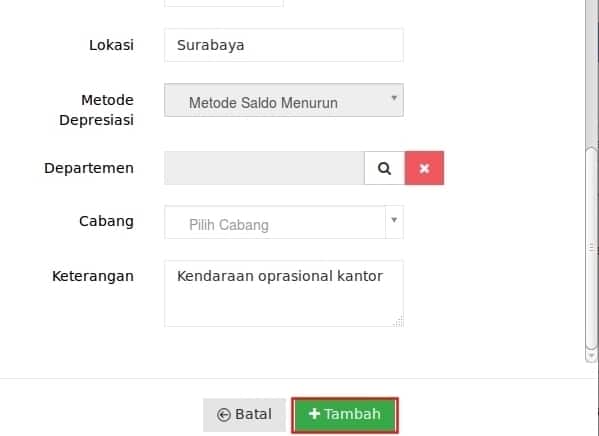Click the arrow on Metode Saldo Menurun
Image resolution: width=599 pixels, height=436 pixels.
(394, 98)
